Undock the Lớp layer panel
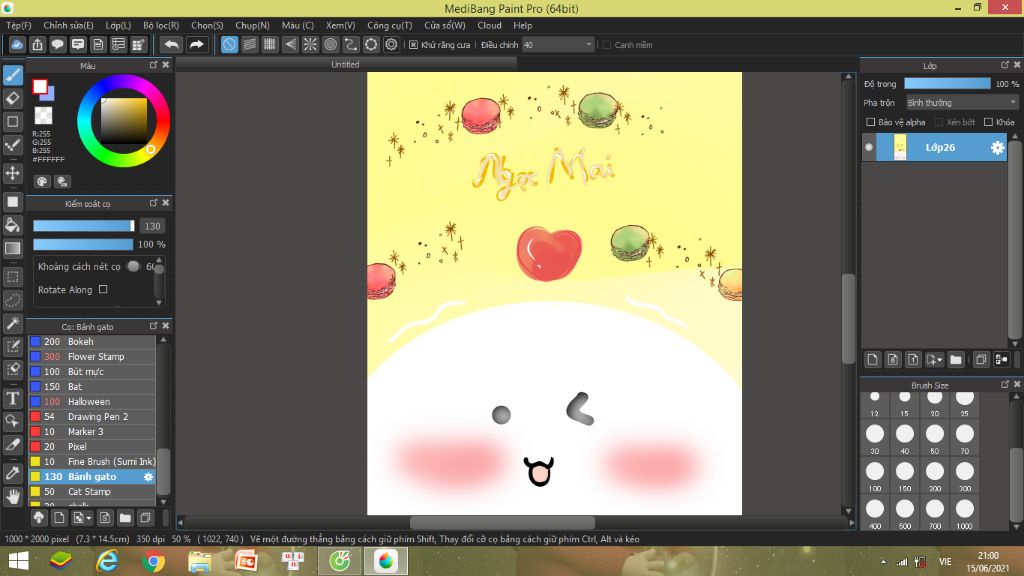1024x576 pixels. tap(1005, 65)
